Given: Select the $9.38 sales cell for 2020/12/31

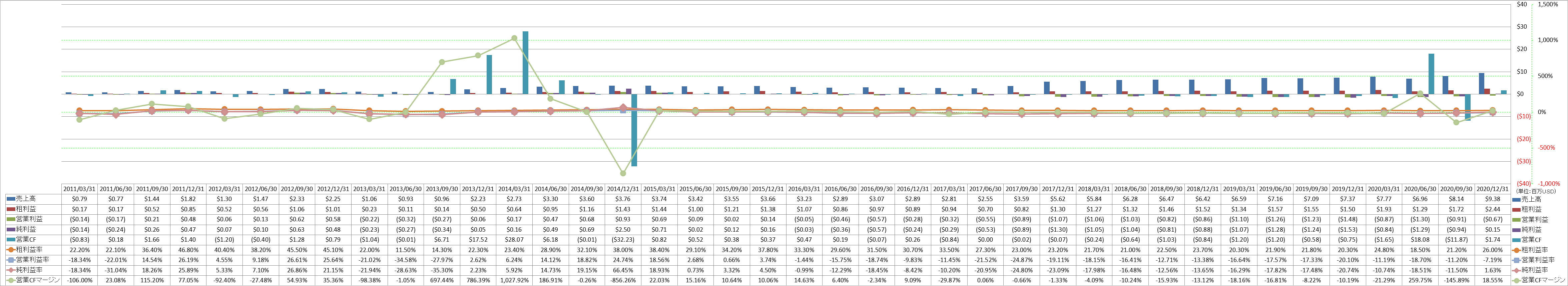Looking at the screenshot, I should point(1493,199).
